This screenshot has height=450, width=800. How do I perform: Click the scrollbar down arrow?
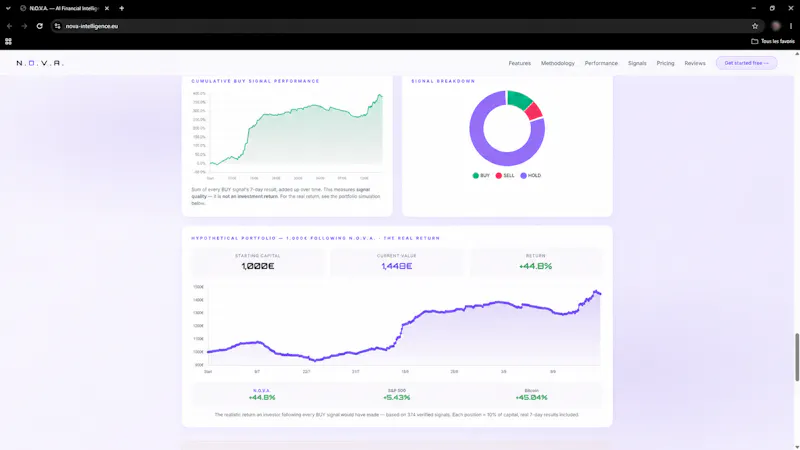coord(797,447)
